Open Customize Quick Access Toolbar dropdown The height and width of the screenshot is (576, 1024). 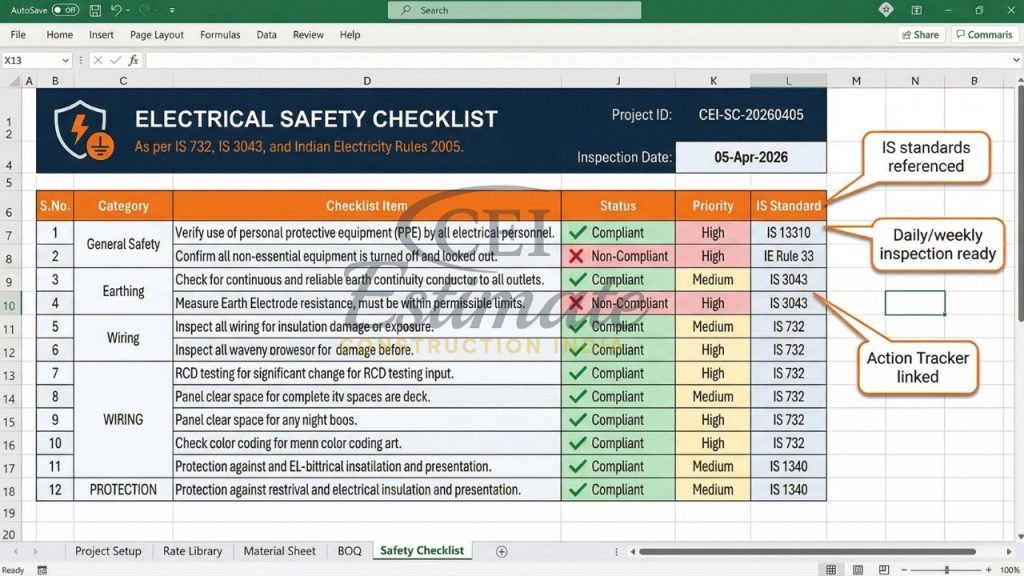click(x=172, y=10)
